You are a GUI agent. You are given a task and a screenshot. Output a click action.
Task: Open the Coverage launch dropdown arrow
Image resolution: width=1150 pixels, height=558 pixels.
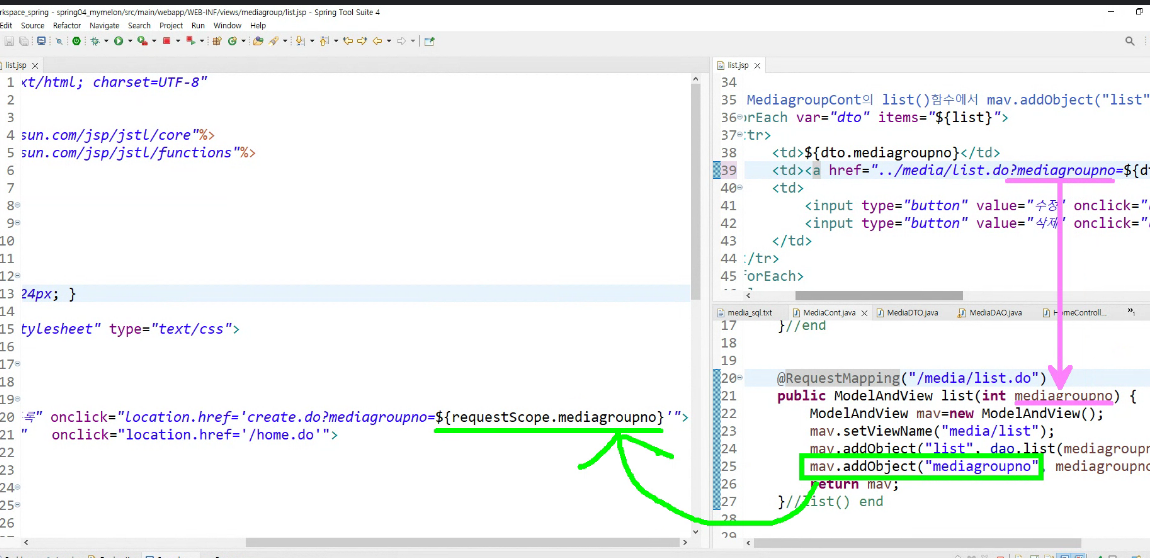tap(154, 41)
